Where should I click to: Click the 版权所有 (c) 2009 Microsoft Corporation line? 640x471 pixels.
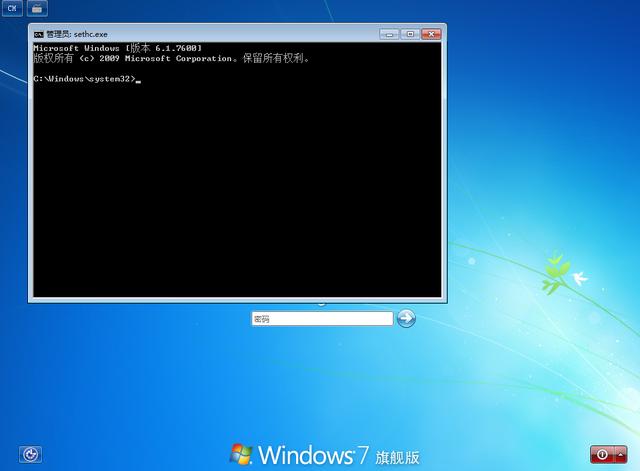pyautogui.click(x=171, y=58)
